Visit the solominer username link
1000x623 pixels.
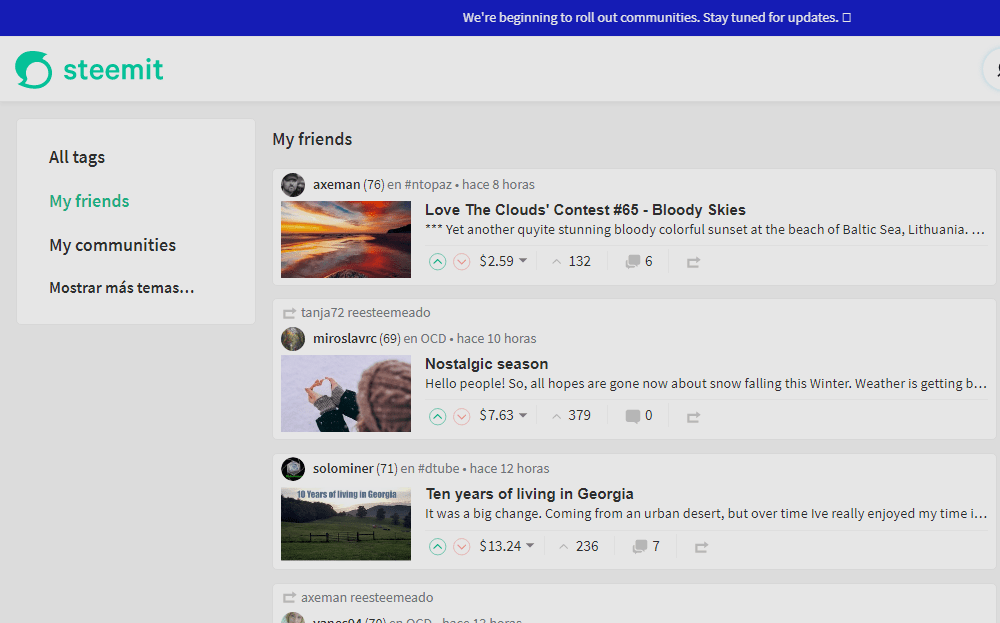pos(343,469)
